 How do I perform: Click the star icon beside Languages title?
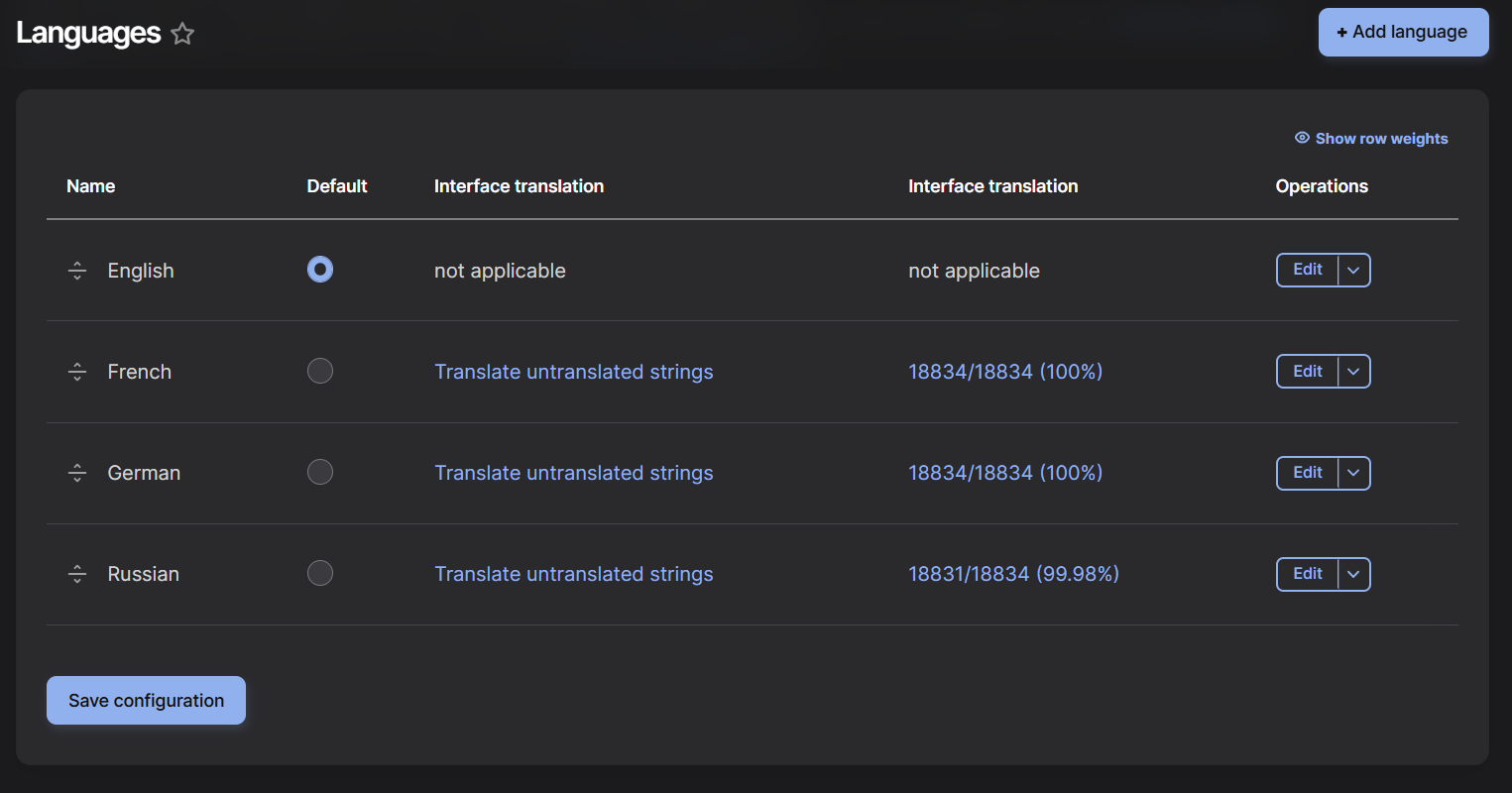(x=182, y=34)
